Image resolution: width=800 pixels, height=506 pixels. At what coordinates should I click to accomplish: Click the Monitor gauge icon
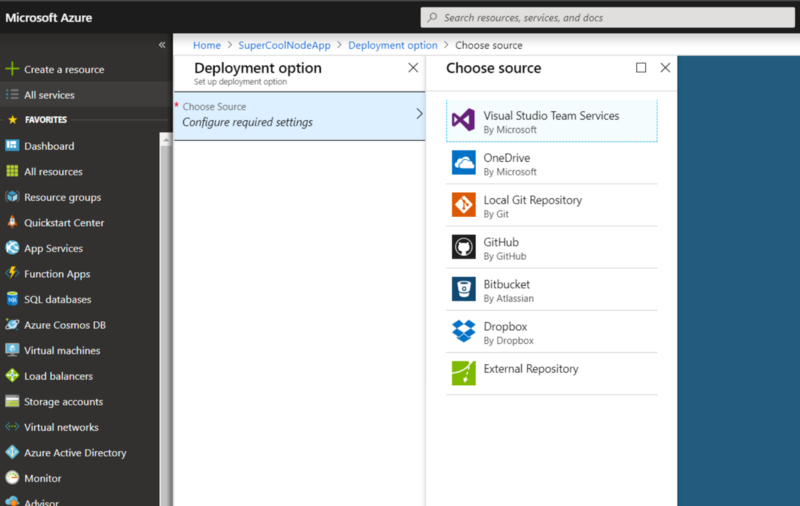tap(12, 477)
